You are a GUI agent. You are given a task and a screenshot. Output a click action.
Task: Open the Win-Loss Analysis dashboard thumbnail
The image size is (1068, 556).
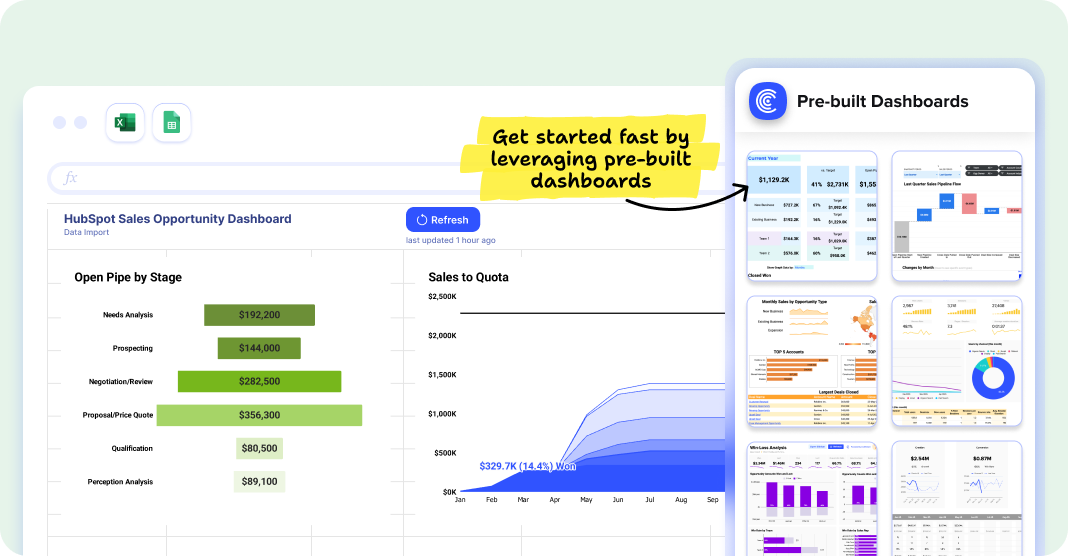[812, 499]
